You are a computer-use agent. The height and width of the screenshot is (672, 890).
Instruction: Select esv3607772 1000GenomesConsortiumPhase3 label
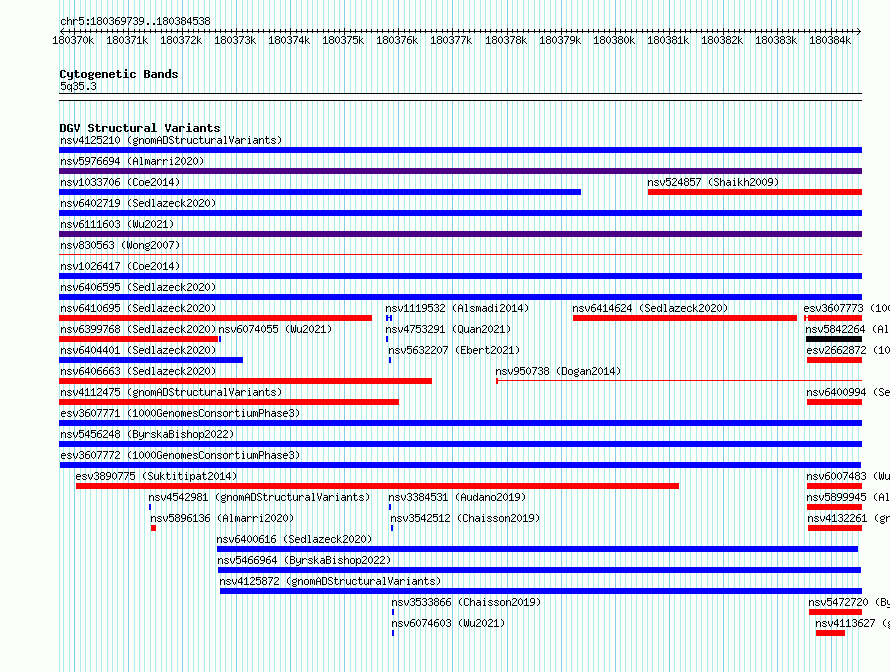pos(180,455)
